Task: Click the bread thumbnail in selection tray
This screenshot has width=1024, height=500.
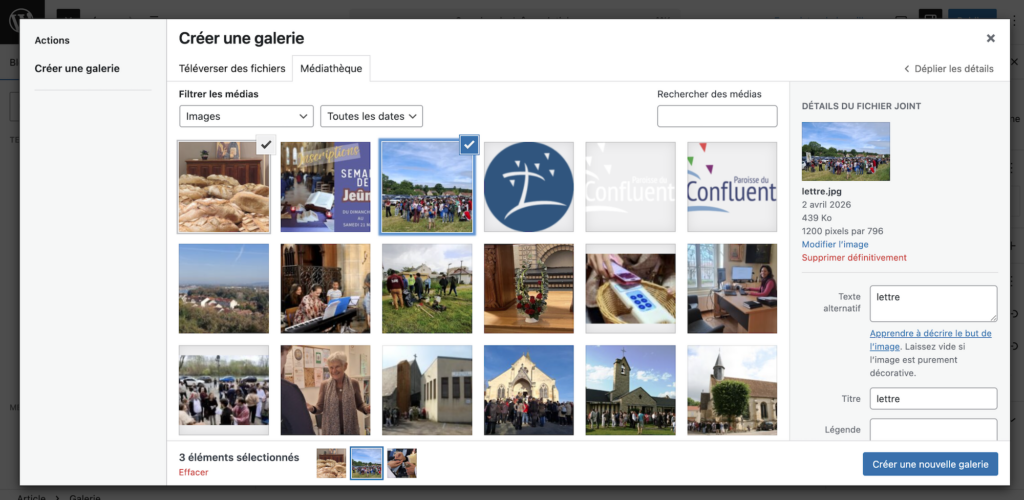Action: (331, 463)
